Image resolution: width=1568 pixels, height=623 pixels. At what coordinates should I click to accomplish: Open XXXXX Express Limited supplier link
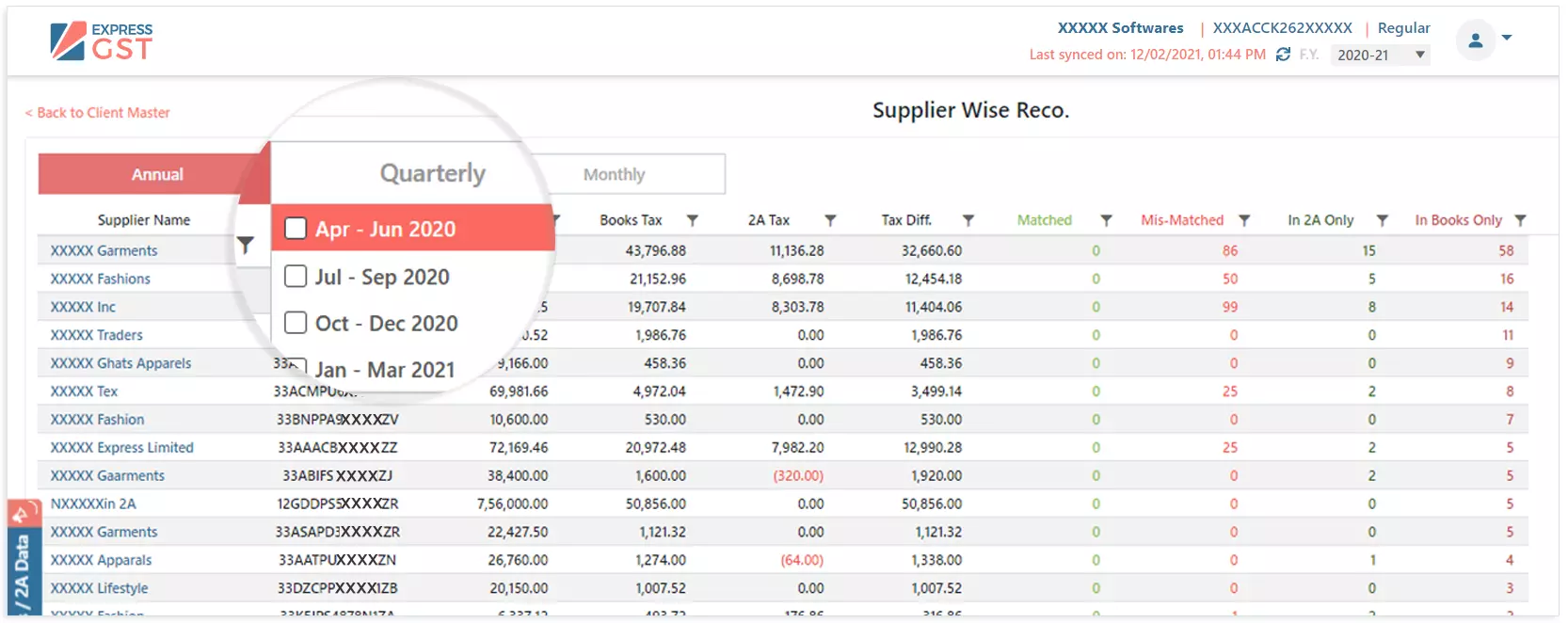click(121, 448)
